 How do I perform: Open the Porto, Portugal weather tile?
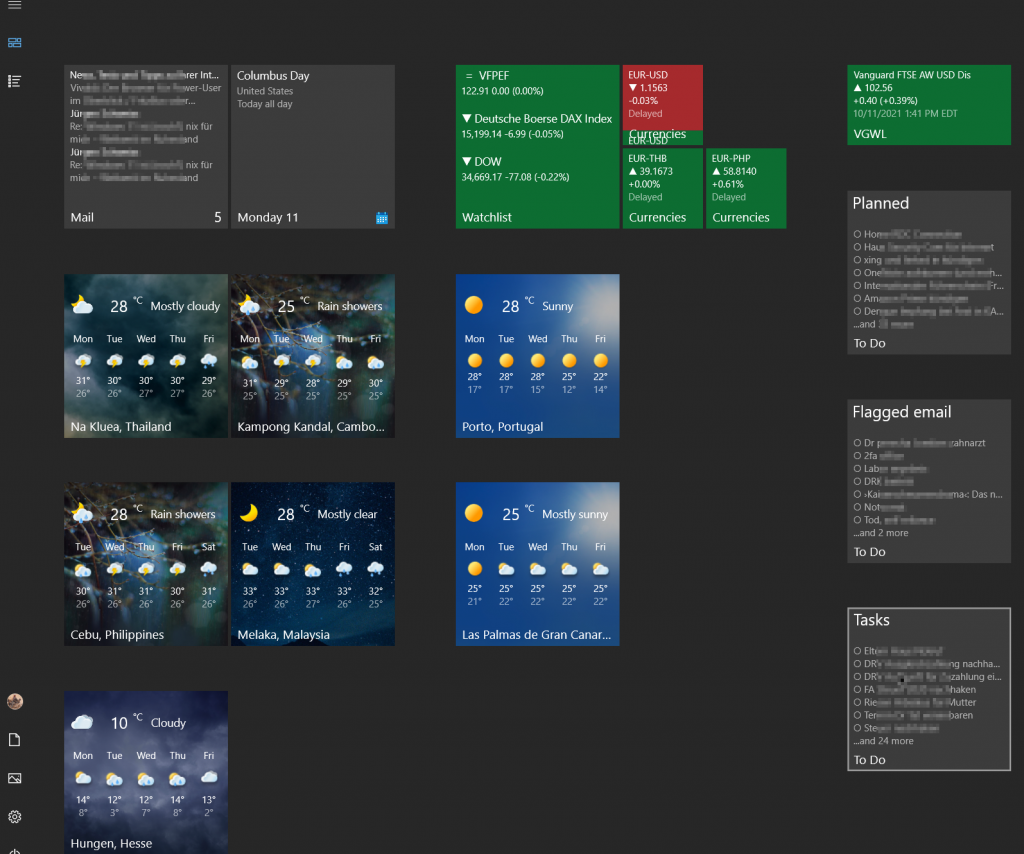coord(537,355)
